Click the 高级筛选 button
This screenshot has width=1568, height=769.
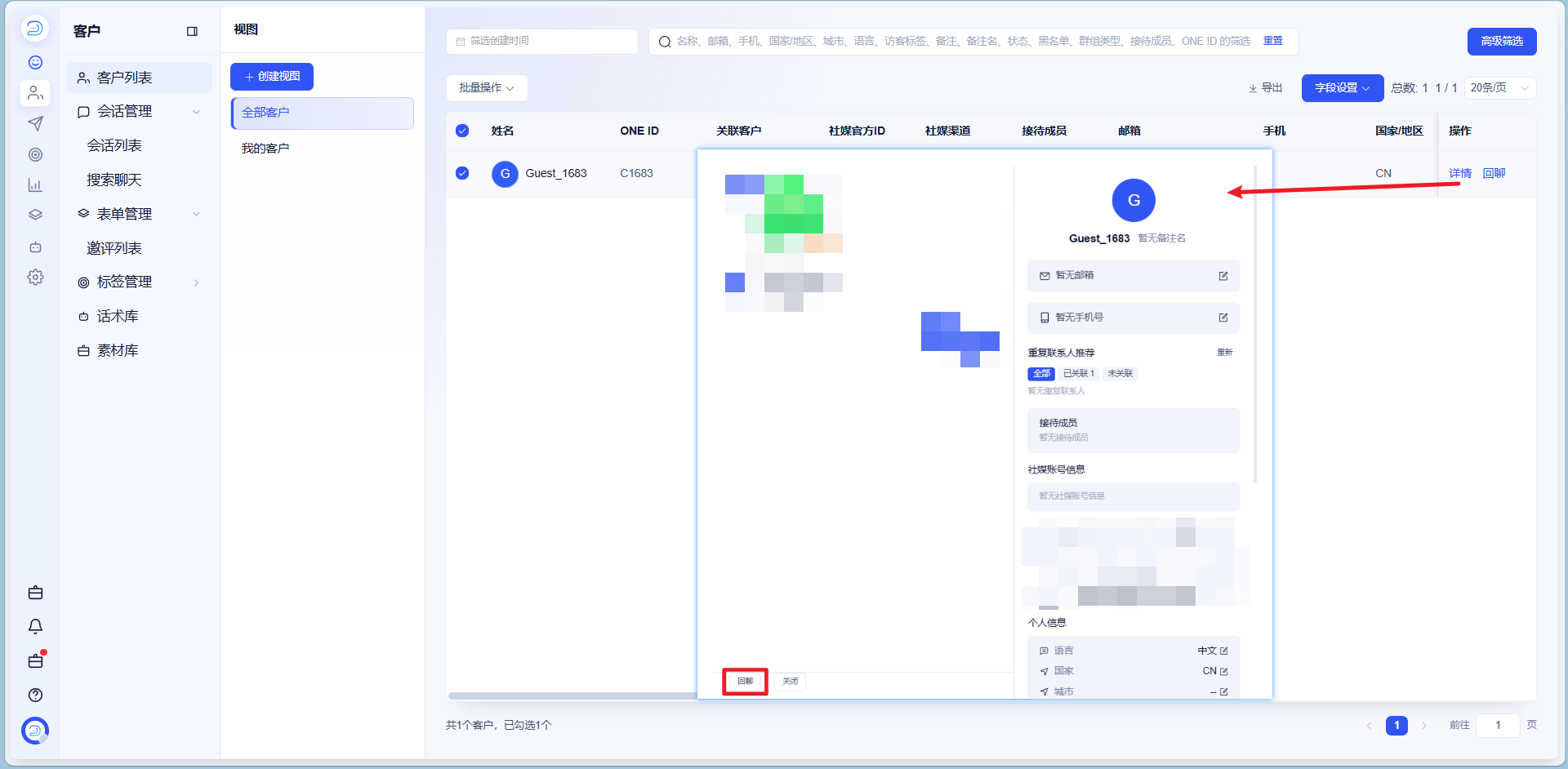click(x=1502, y=42)
